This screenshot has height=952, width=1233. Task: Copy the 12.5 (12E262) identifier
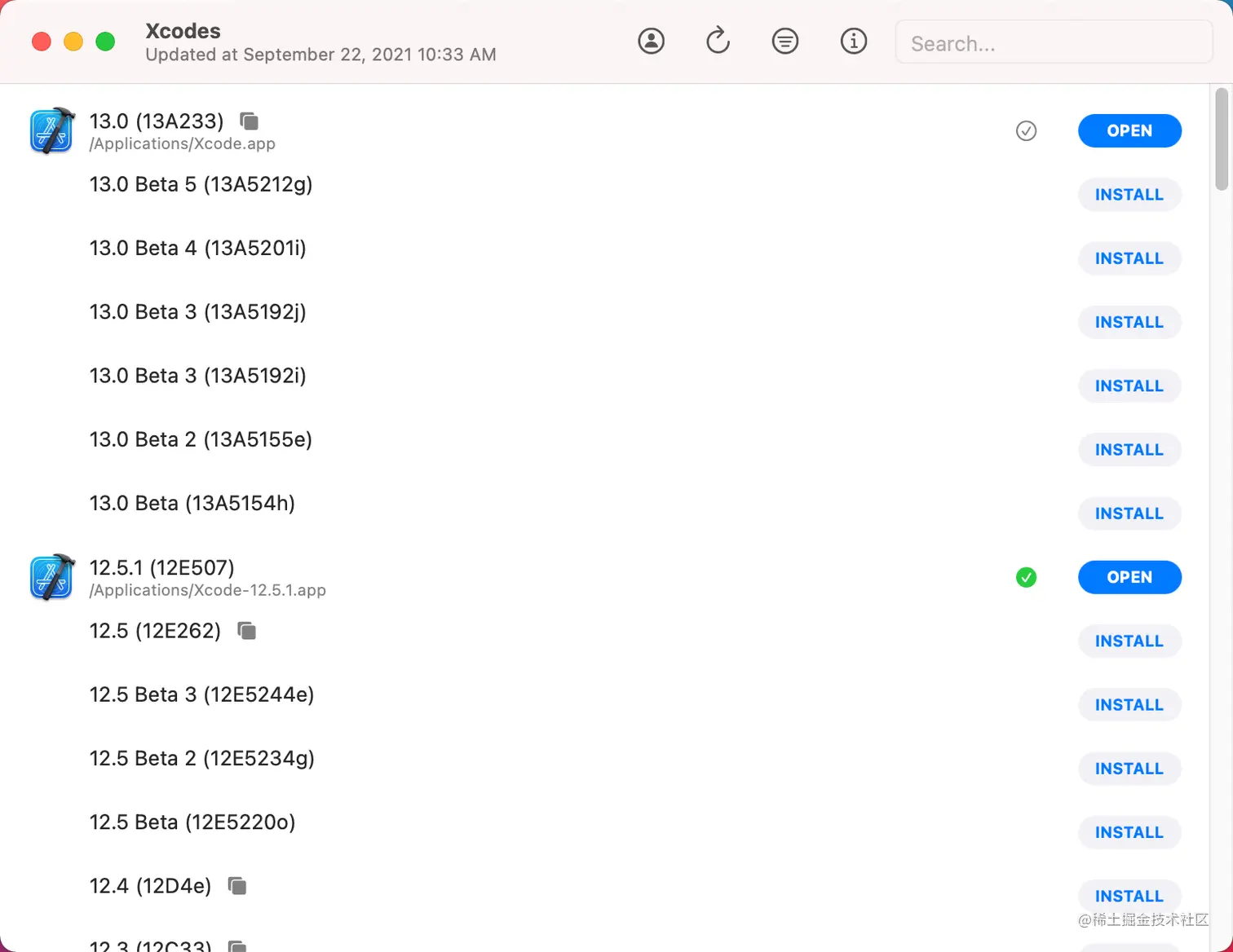point(247,631)
